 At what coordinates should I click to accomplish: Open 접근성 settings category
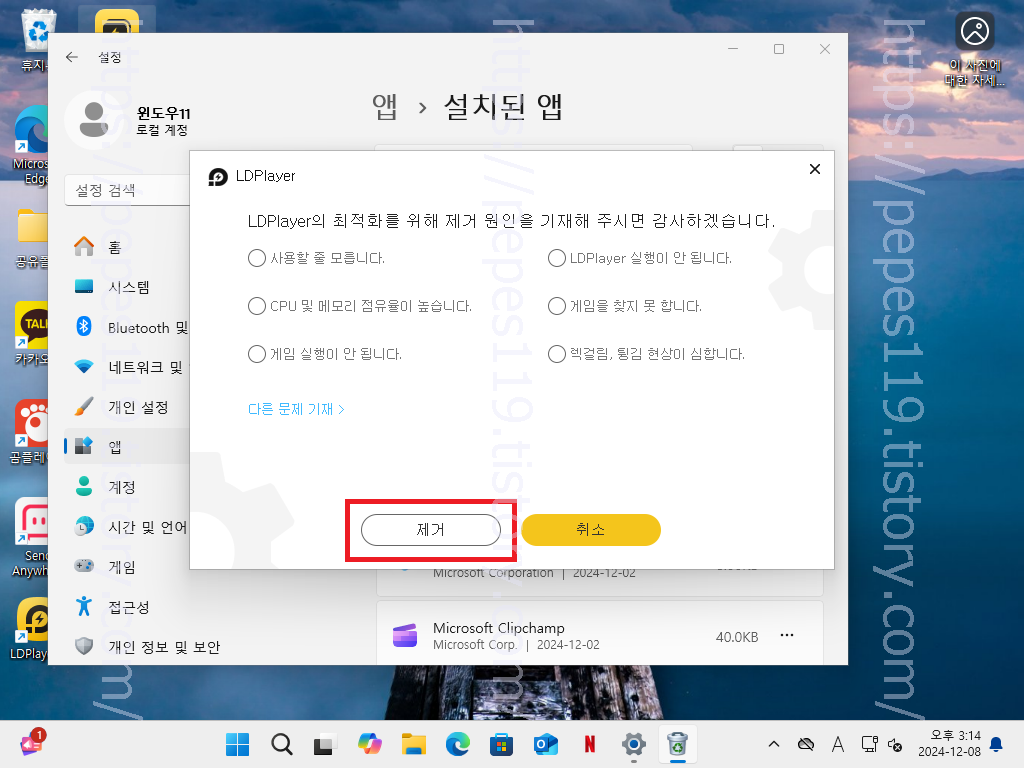[127, 607]
